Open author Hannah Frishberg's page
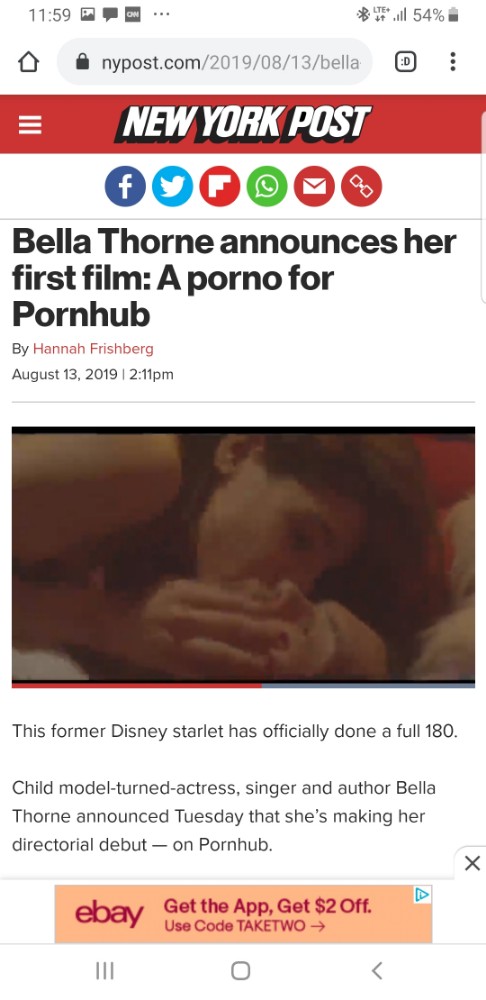The height and width of the screenshot is (1000, 486). [93, 349]
